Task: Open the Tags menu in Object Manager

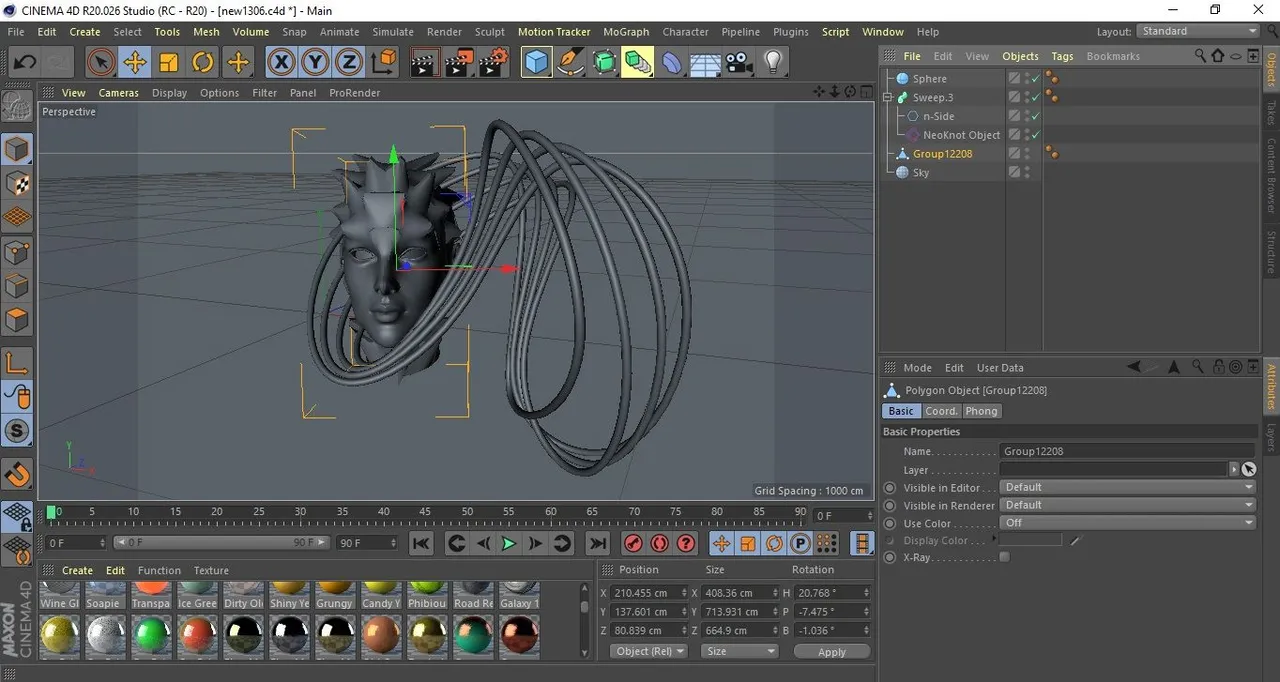Action: tap(1062, 56)
